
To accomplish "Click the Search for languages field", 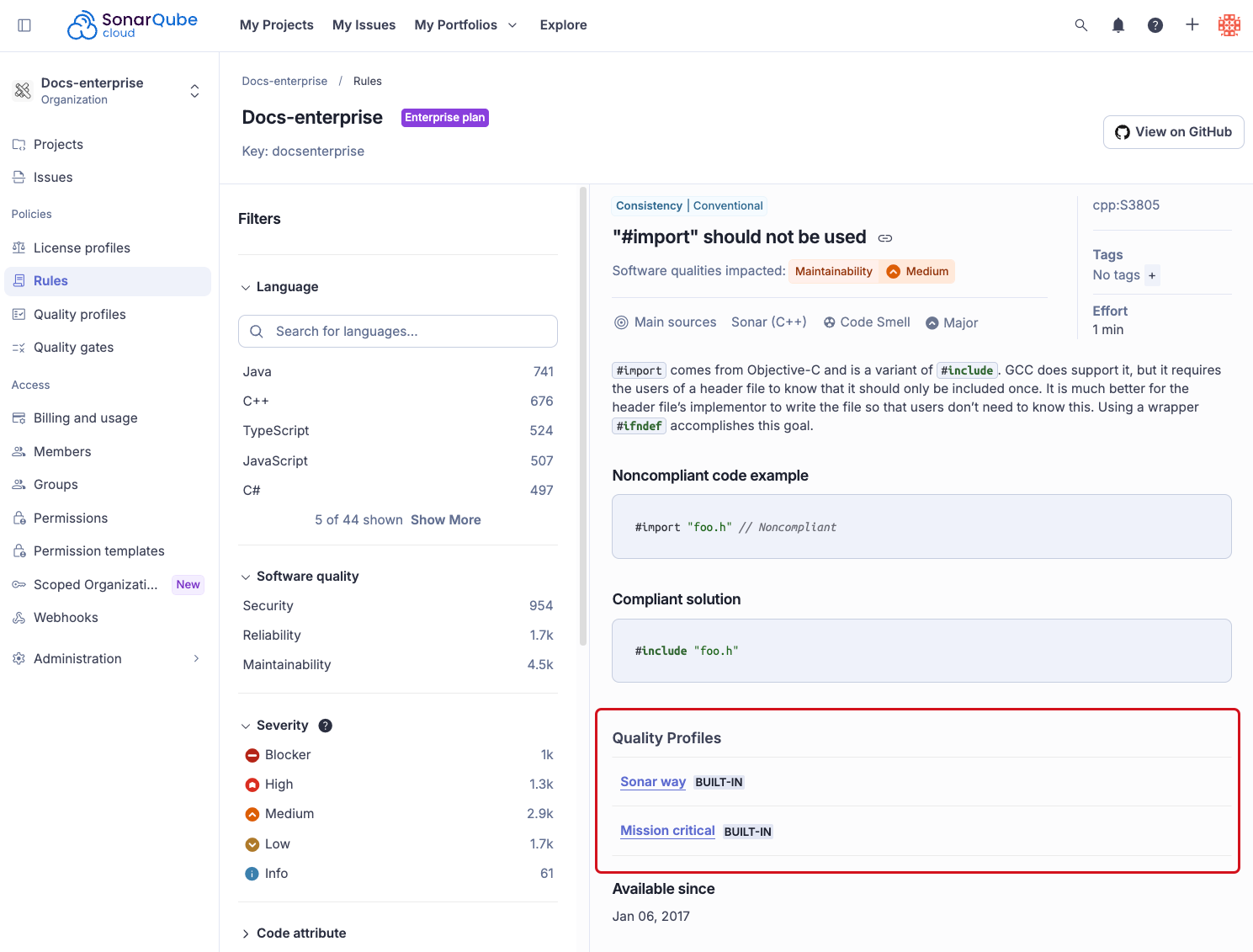I will tap(398, 332).
